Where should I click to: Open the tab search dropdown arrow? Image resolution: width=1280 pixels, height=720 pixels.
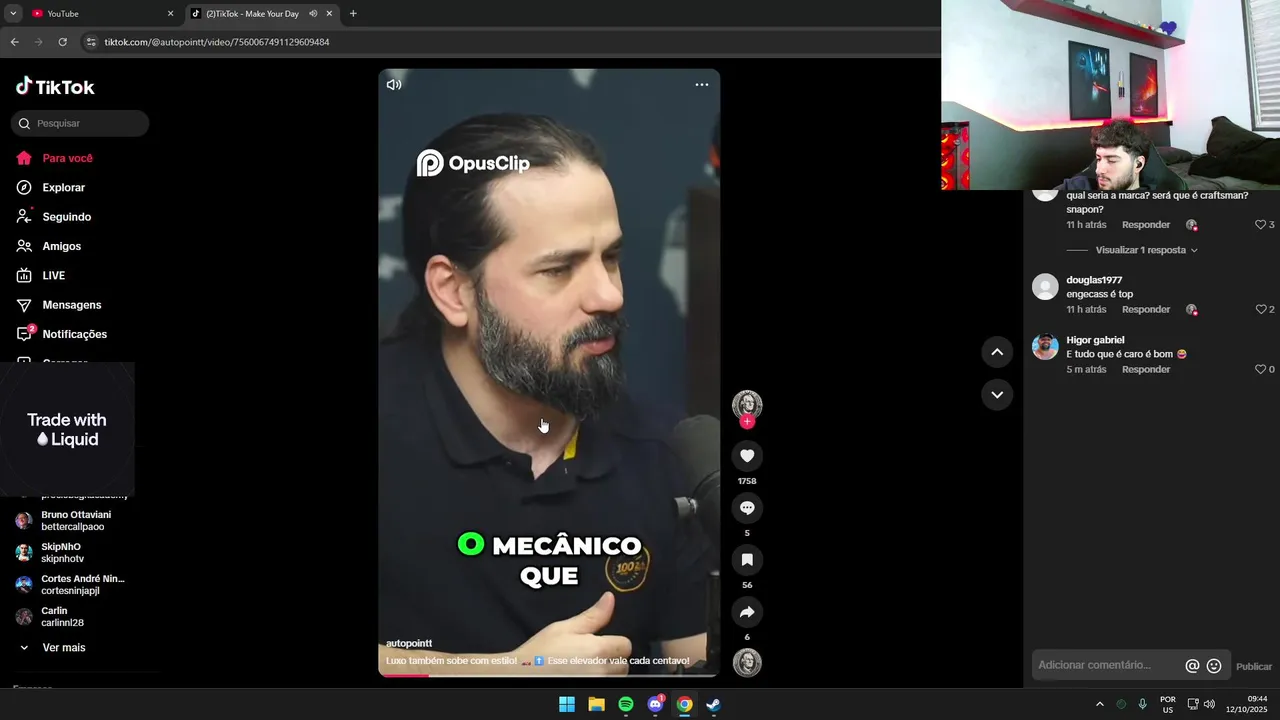point(13,14)
